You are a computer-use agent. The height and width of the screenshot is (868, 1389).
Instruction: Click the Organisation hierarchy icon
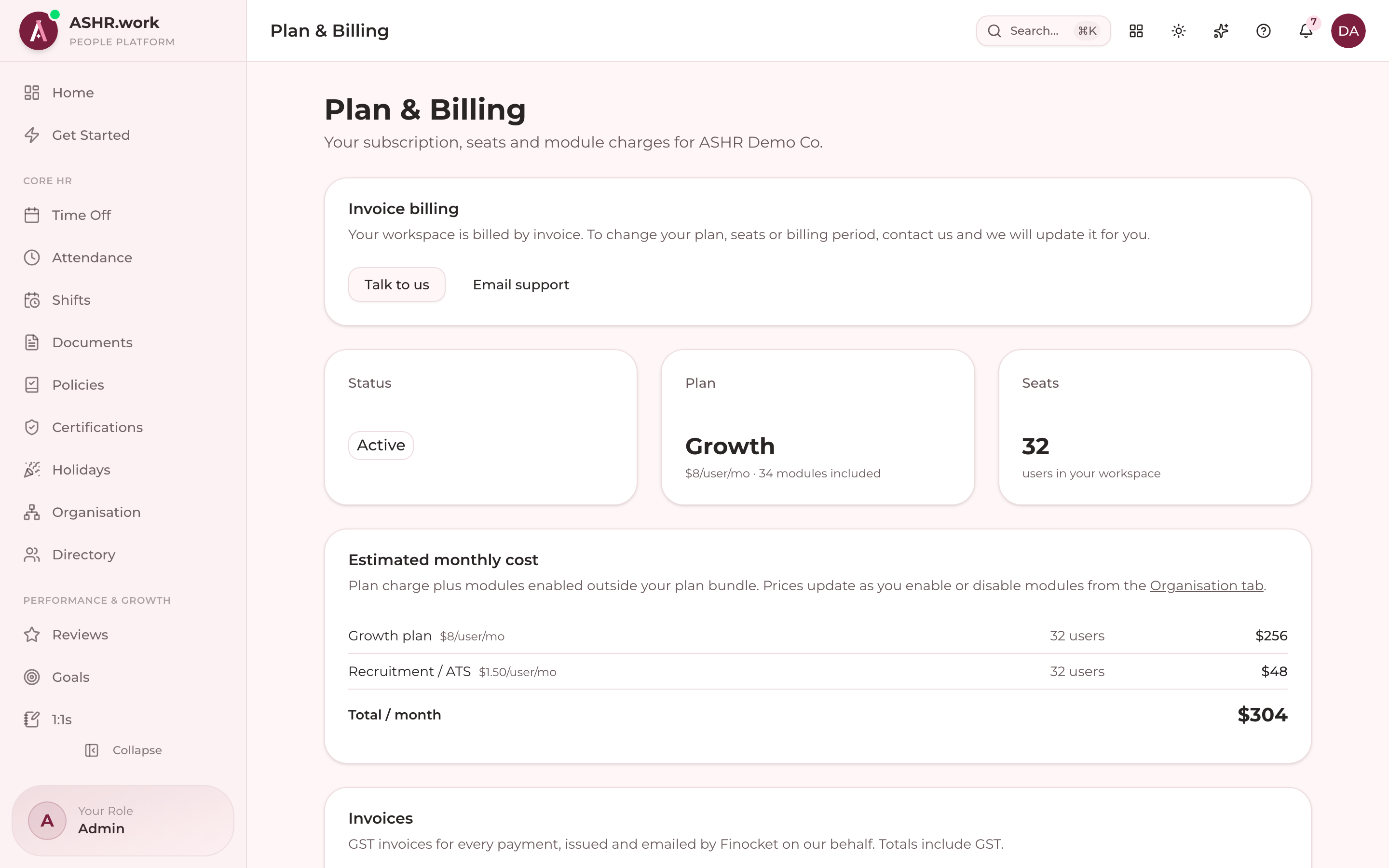[x=32, y=512]
